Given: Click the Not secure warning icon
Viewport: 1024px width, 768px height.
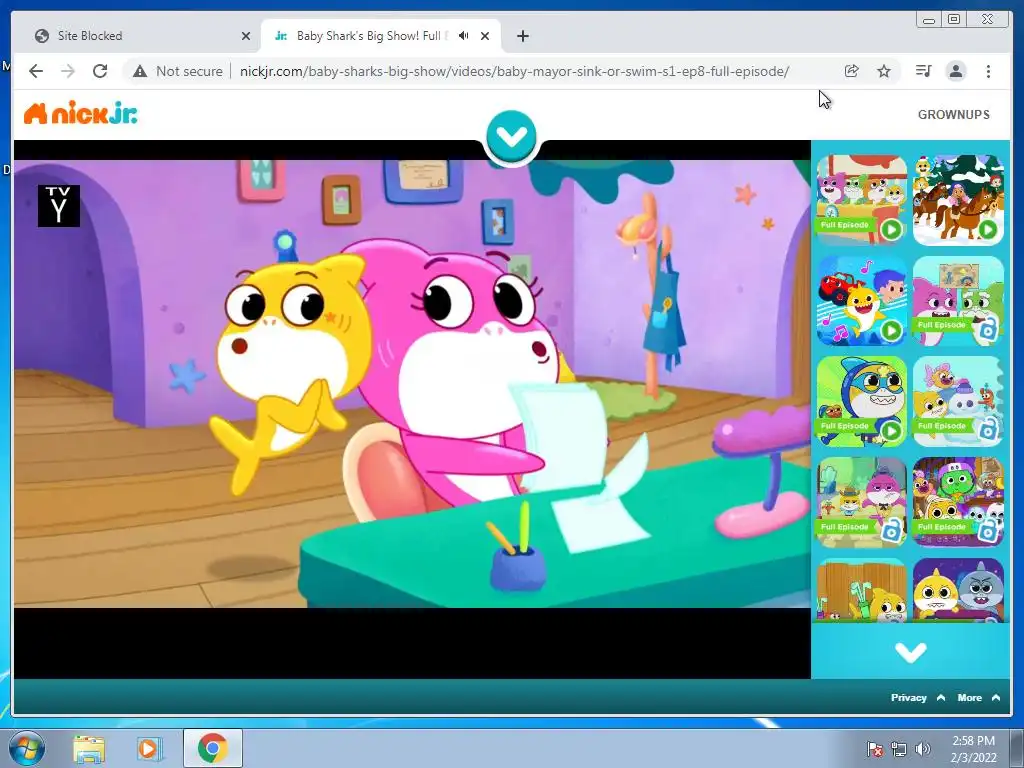Looking at the screenshot, I should point(140,71).
